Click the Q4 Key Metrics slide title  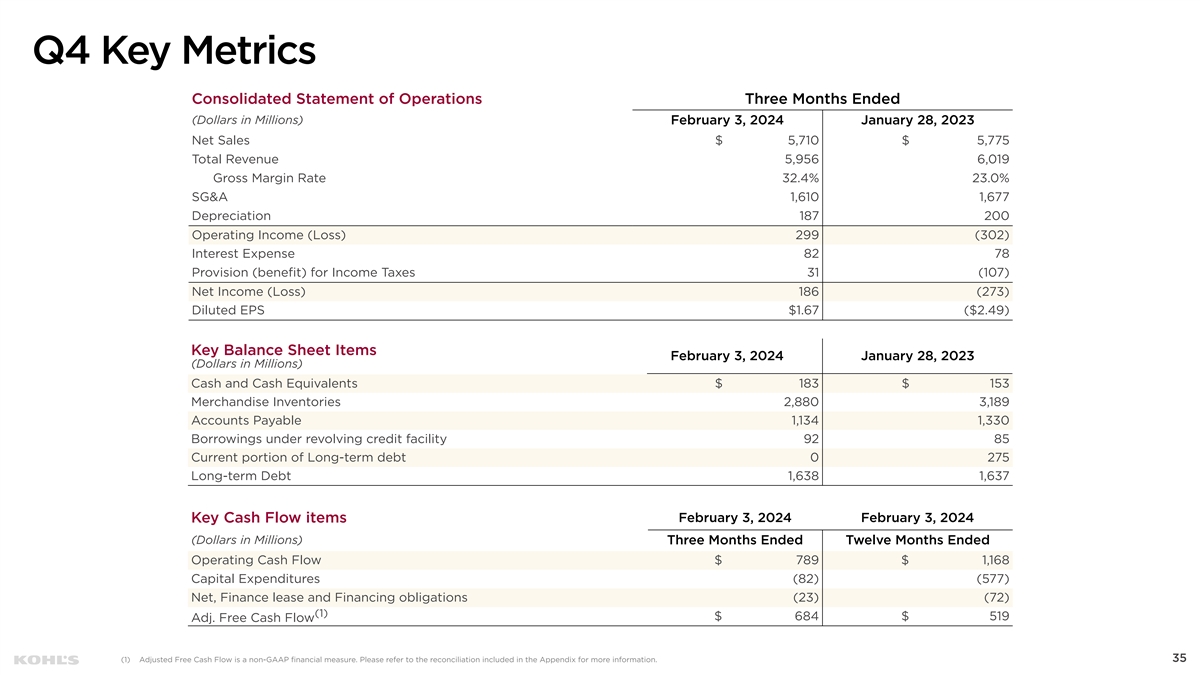click(x=174, y=51)
